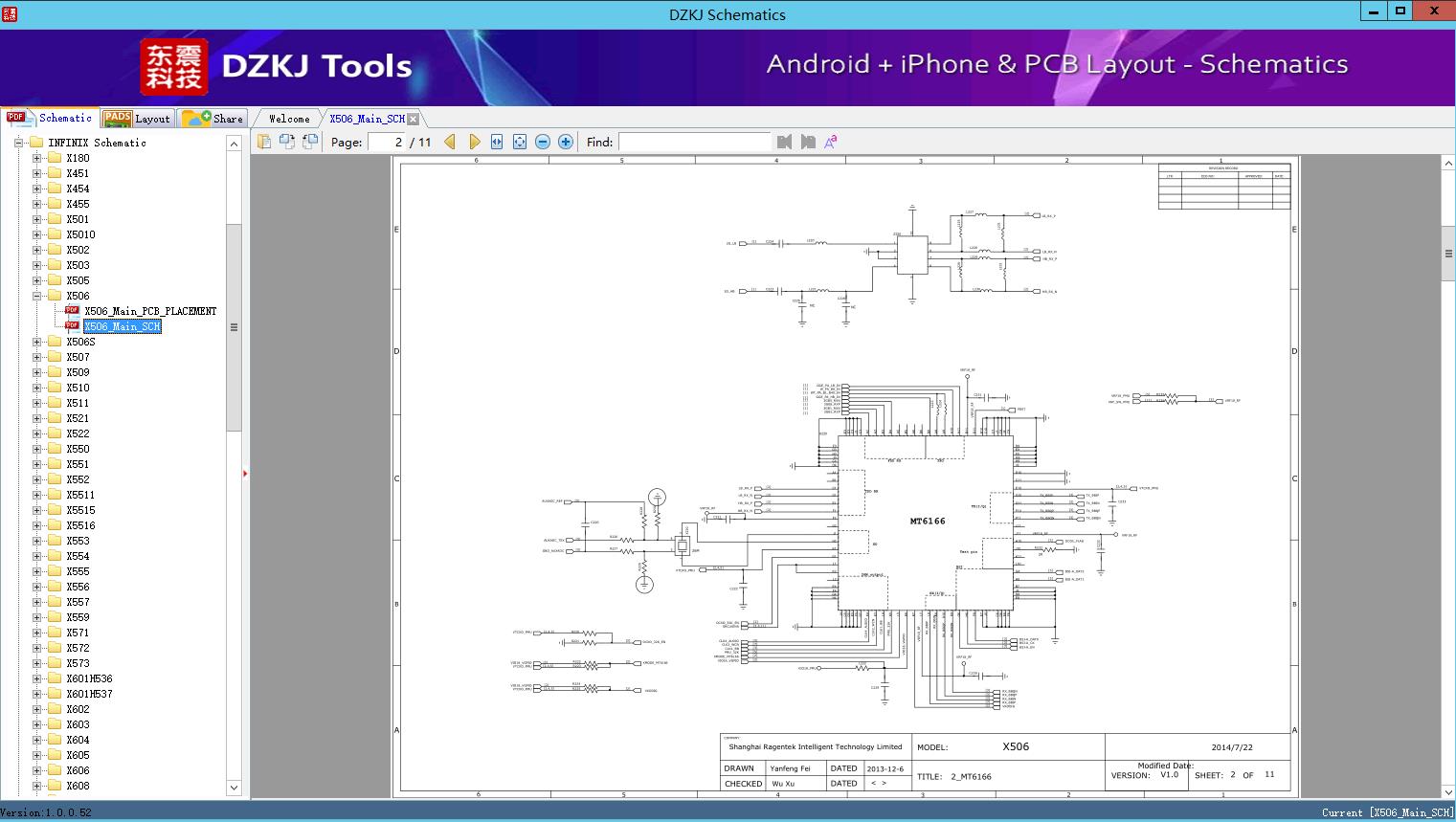Close the X506_Main_SCH tab
Screen dimensions: 1456x822
click(413, 119)
